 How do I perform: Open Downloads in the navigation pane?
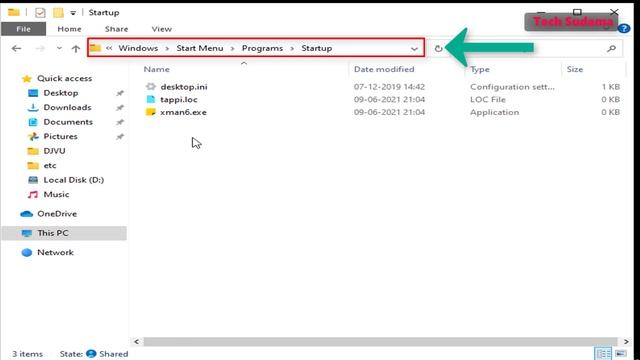67,107
